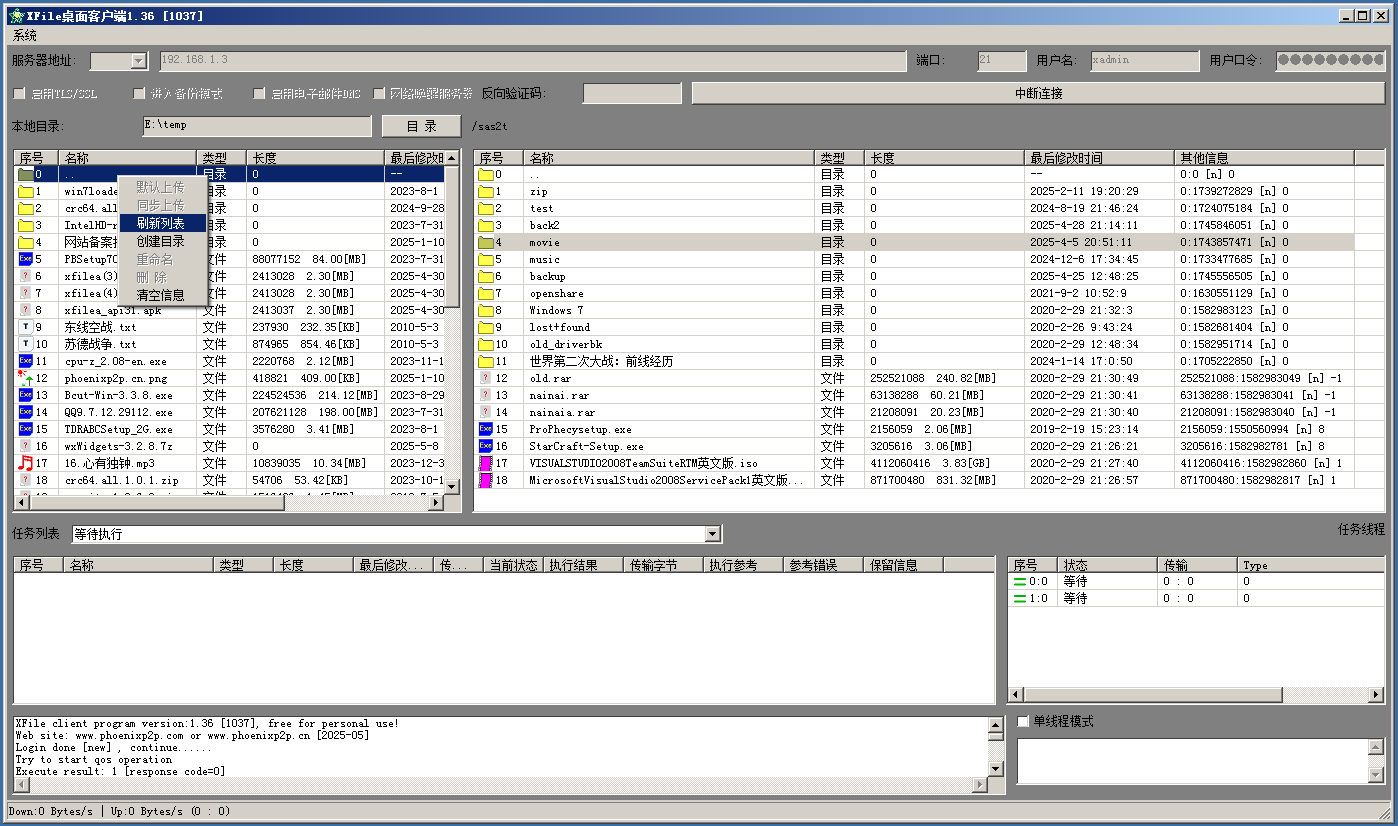Click the text file icon for 苏德战争.txt
Viewport: 1398px width, 826px height.
click(26, 344)
